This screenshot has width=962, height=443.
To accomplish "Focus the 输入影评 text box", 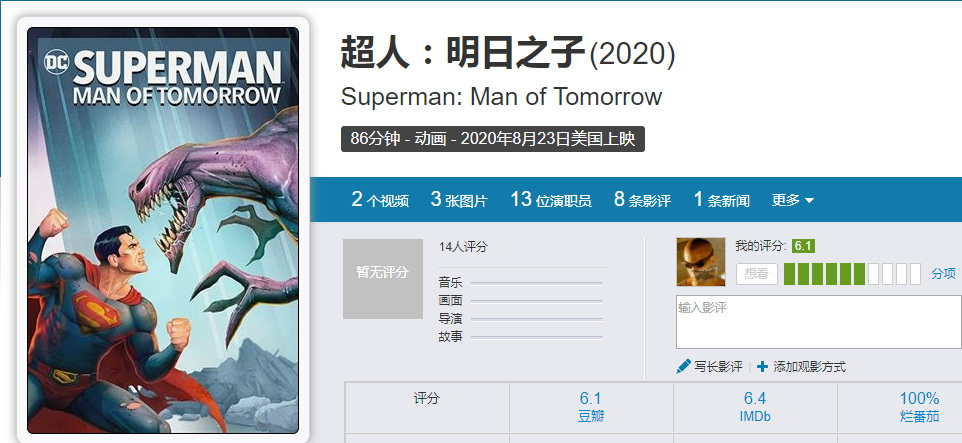I will point(818,322).
